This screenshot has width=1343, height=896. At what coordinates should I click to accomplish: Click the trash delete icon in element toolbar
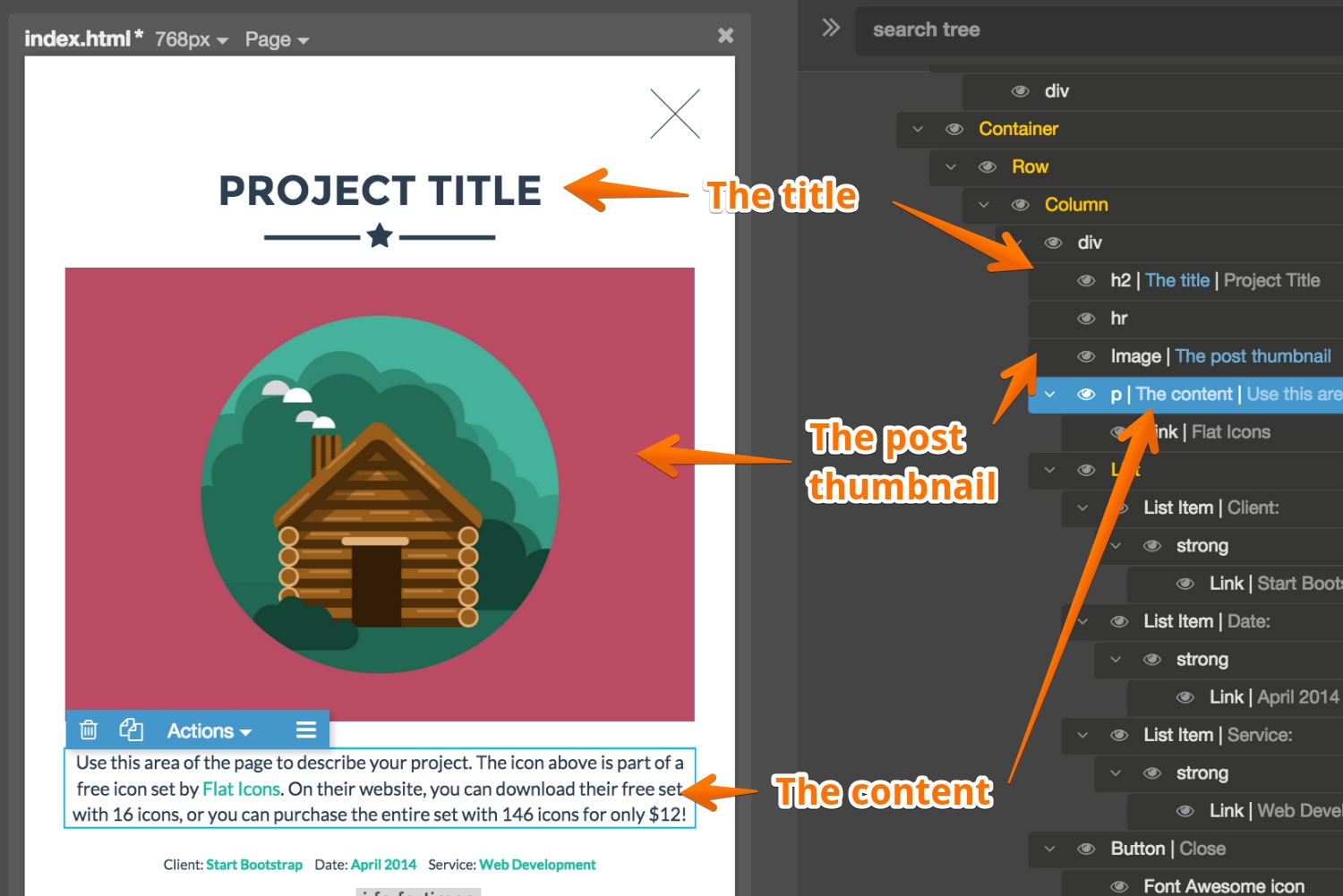[89, 730]
